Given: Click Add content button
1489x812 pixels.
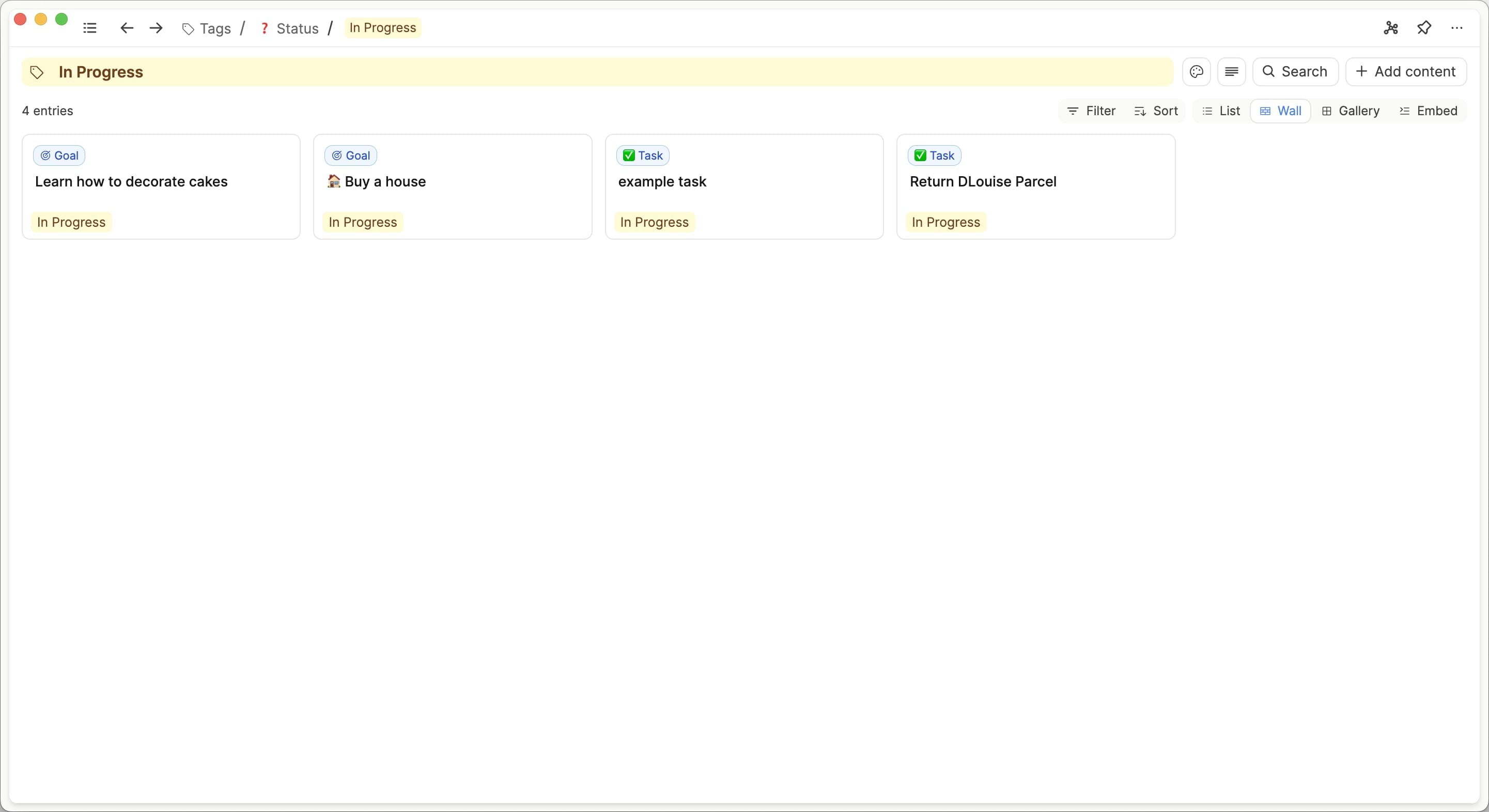Looking at the screenshot, I should point(1406,72).
